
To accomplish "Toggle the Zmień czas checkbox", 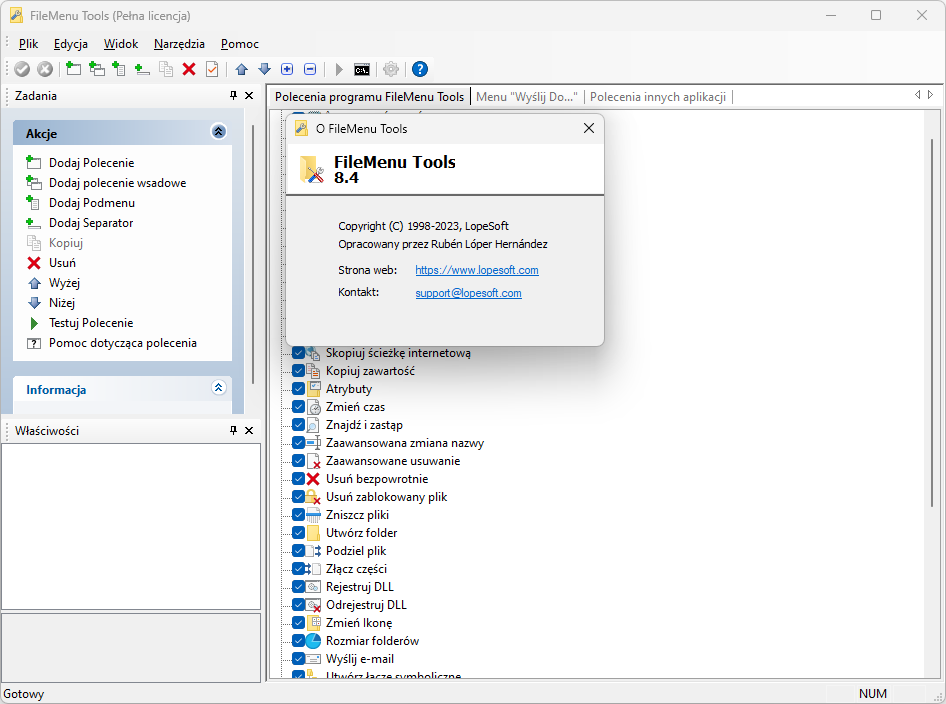I will click(x=298, y=407).
